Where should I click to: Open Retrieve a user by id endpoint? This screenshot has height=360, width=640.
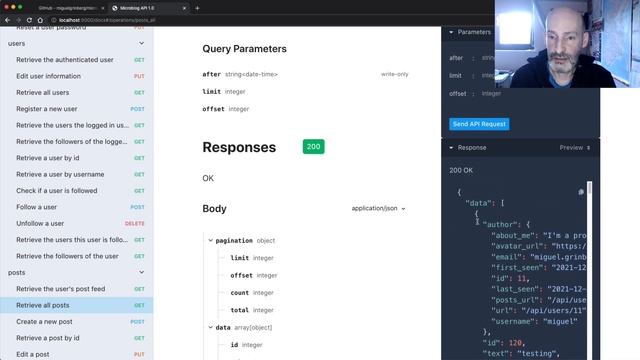tap(77, 158)
